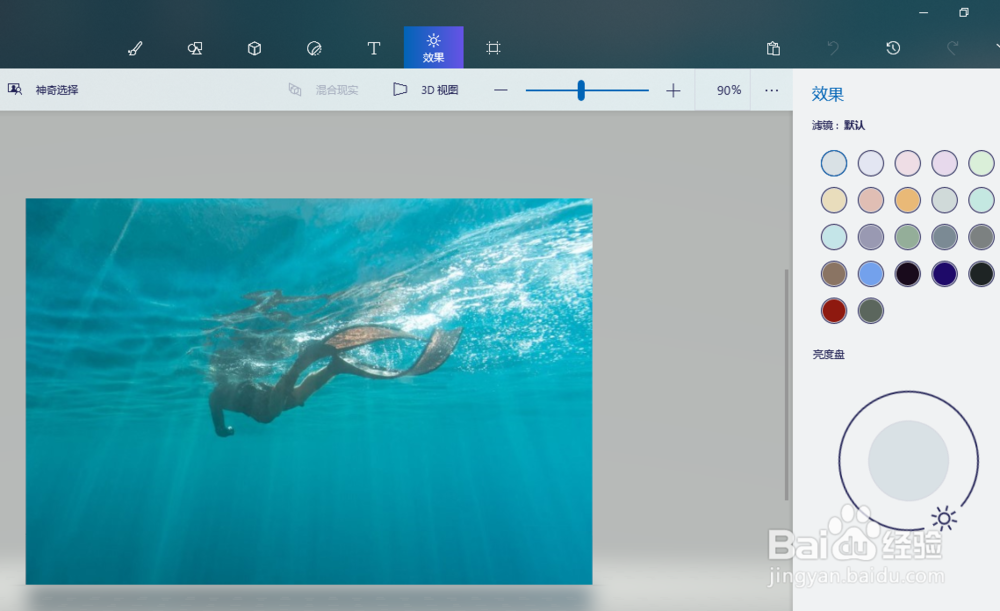Viewport: 1000px width, 611px height.
Task: Click the zoom slider handle
Action: pos(581,91)
